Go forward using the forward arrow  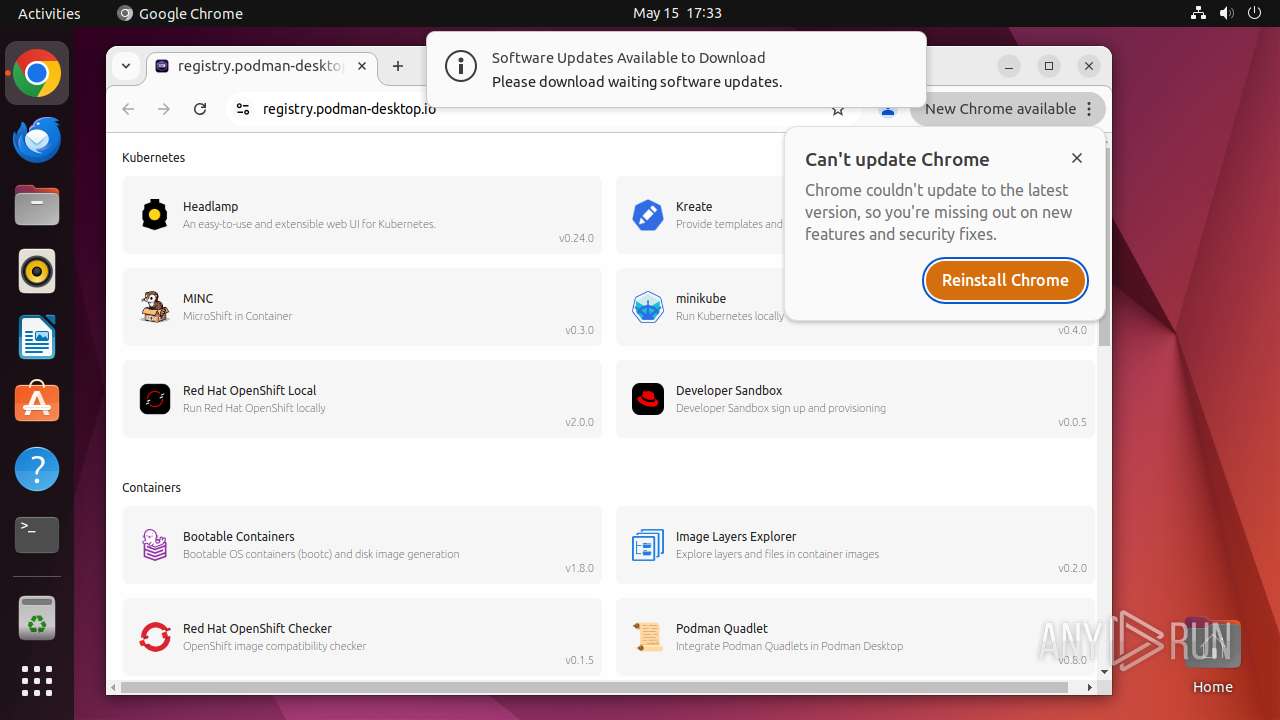click(164, 109)
